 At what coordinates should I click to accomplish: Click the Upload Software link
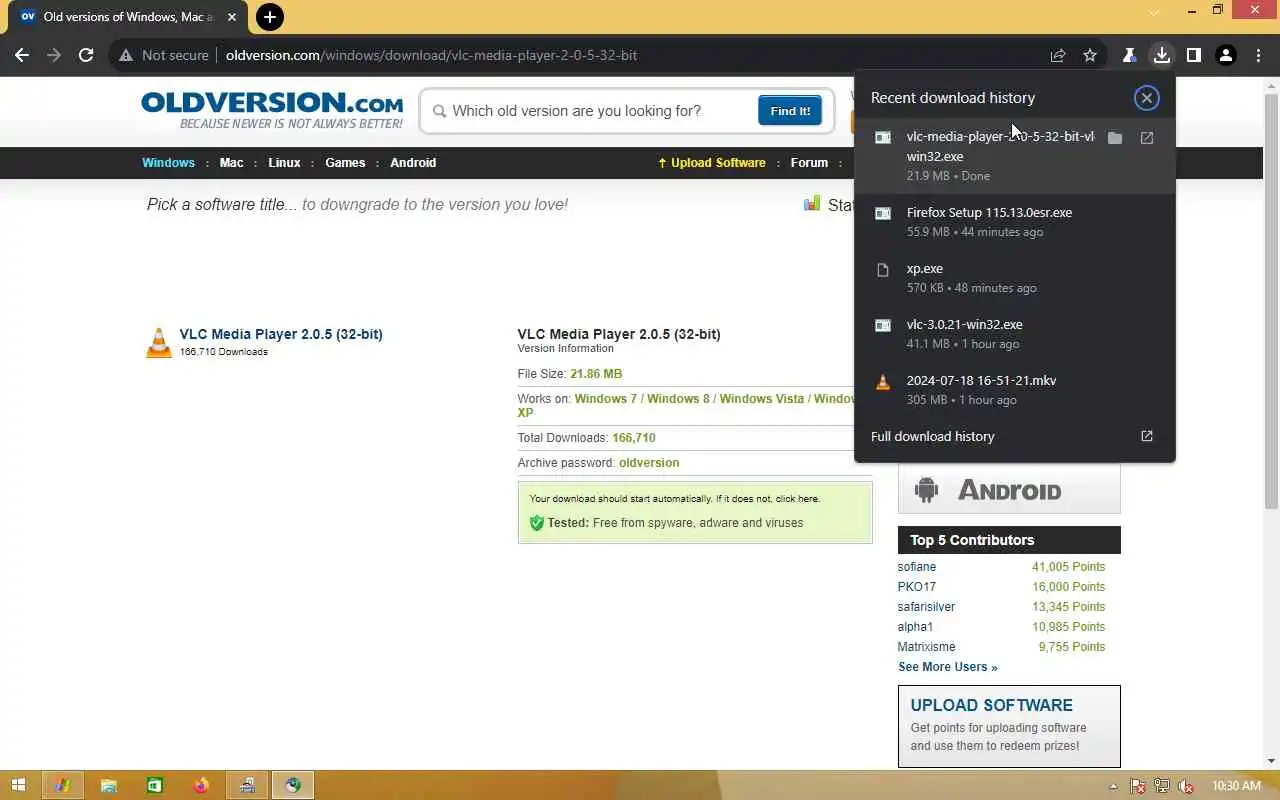click(x=711, y=162)
